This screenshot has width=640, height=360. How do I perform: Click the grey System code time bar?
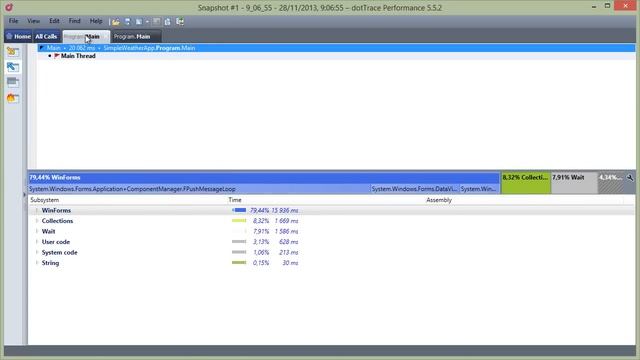239,252
